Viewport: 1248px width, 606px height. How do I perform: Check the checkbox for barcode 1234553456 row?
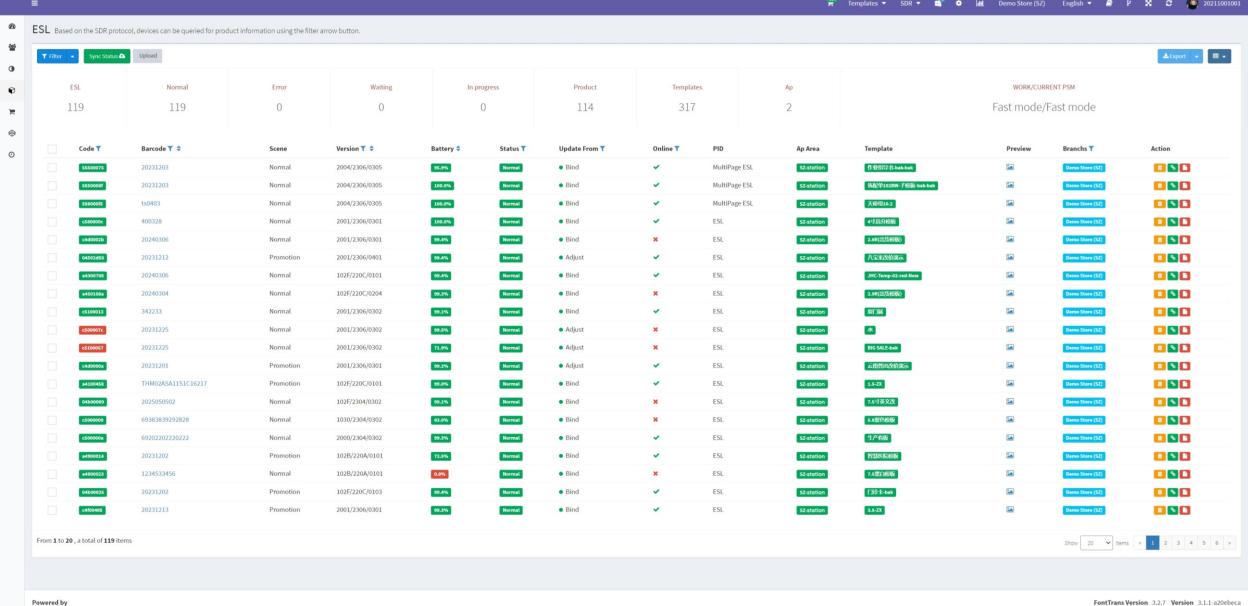pyautogui.click(x=53, y=472)
